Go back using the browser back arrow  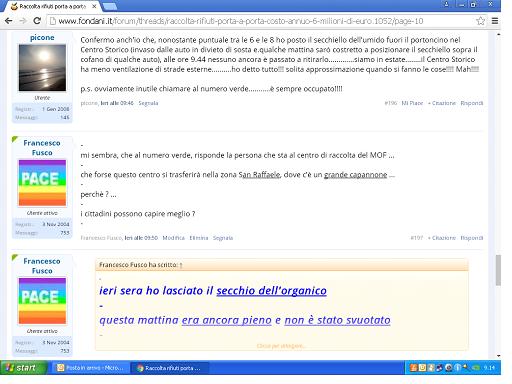click(9, 21)
